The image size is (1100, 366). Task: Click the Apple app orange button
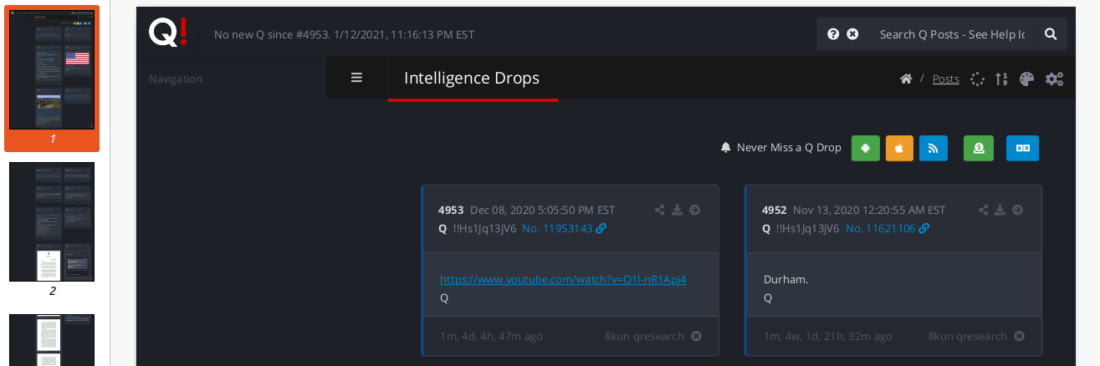point(899,148)
